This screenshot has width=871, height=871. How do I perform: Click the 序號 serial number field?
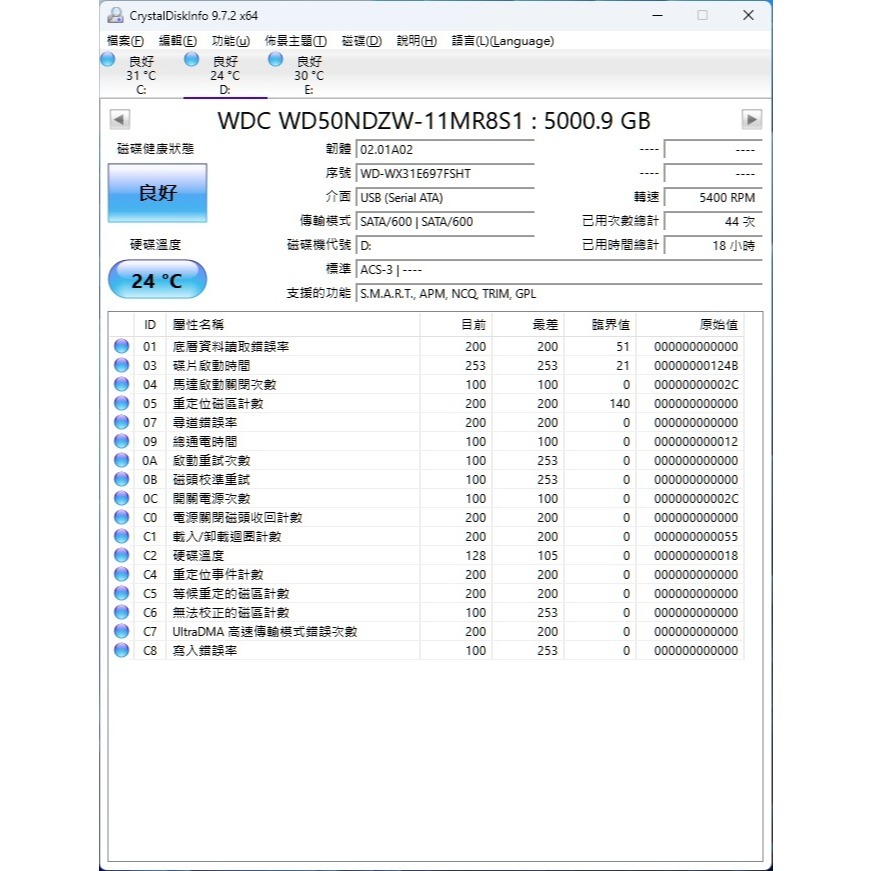[445, 172]
